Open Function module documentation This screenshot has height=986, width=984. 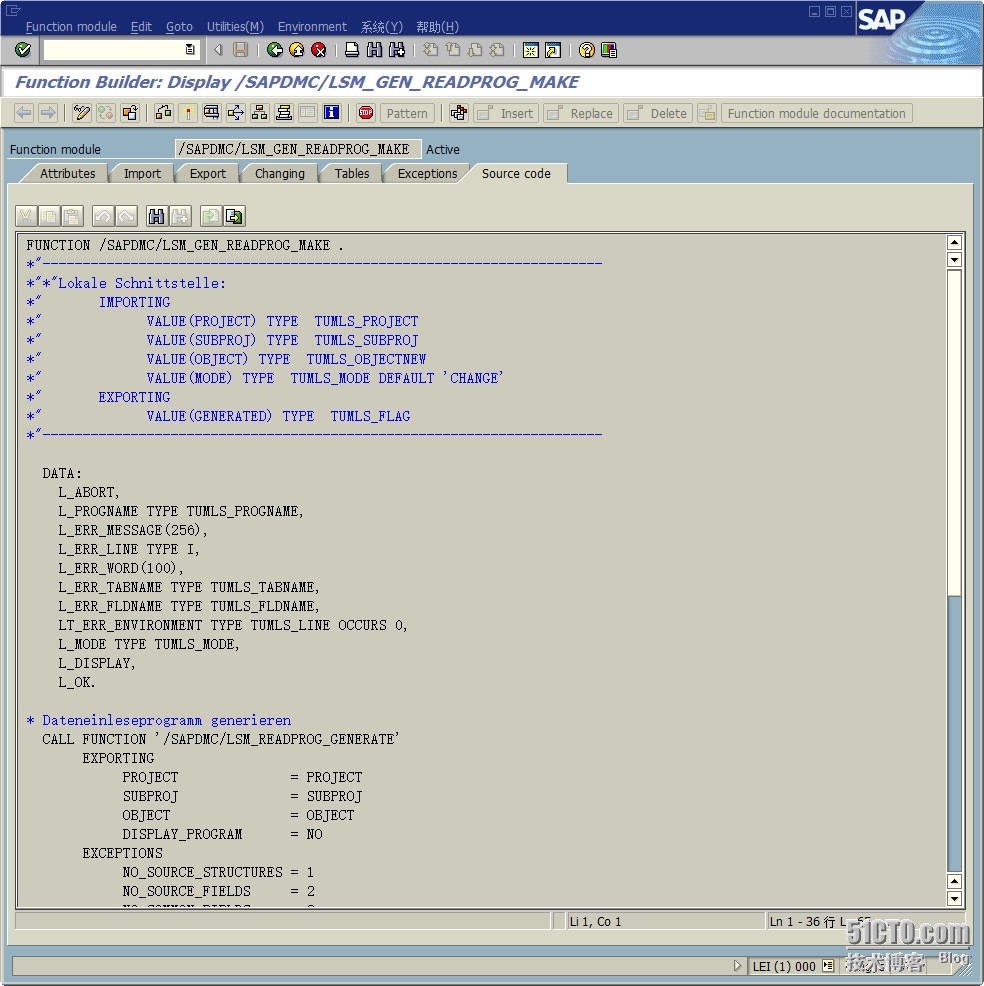pos(817,113)
